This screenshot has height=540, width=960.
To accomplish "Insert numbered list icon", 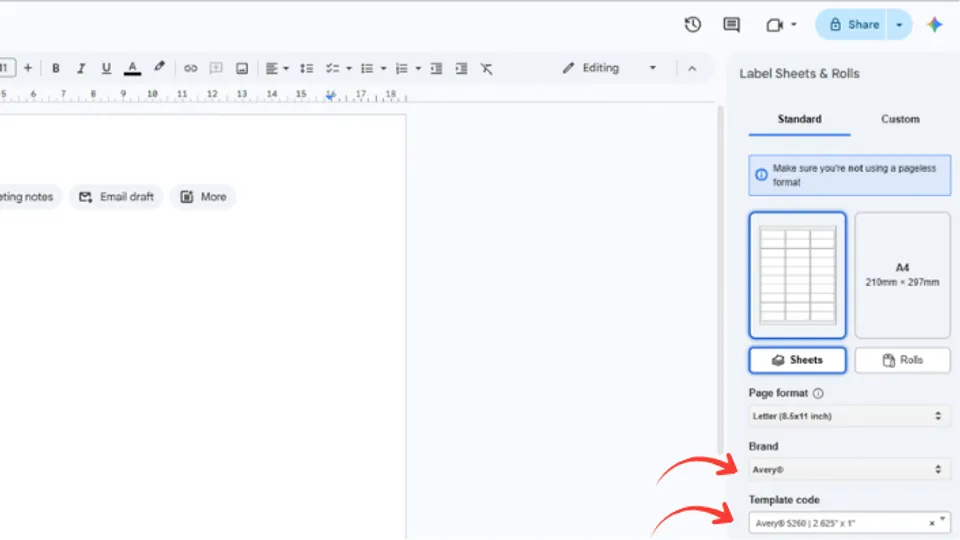I will pyautogui.click(x=402, y=68).
